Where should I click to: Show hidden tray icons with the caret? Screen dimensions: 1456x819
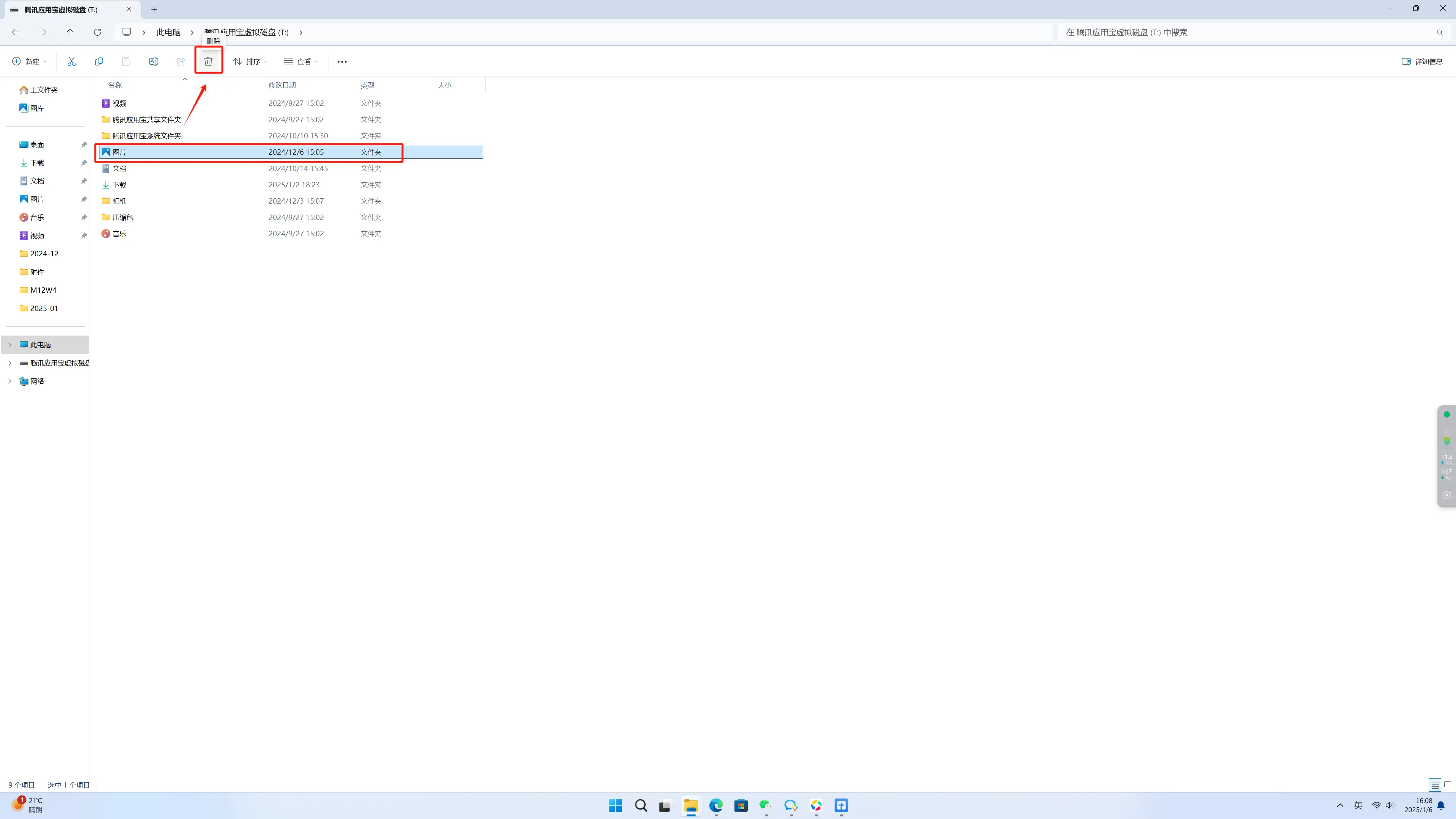(x=1340, y=805)
